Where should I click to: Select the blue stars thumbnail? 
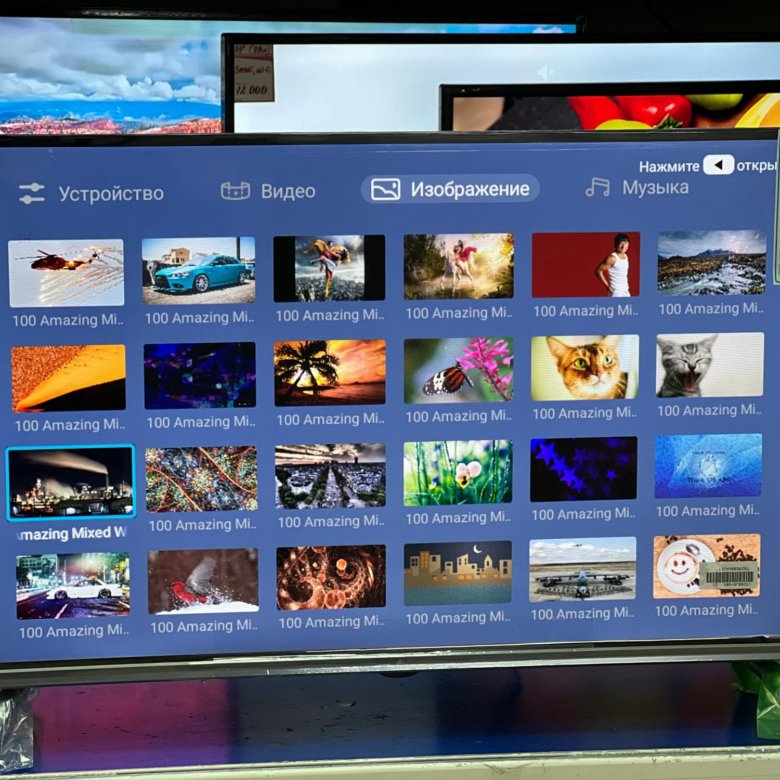tap(583, 469)
